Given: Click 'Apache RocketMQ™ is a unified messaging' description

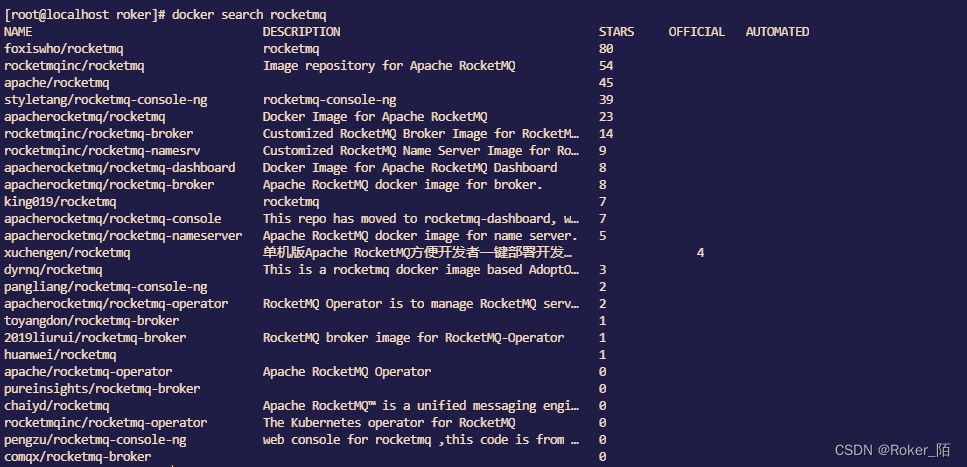Looking at the screenshot, I should pos(421,406).
